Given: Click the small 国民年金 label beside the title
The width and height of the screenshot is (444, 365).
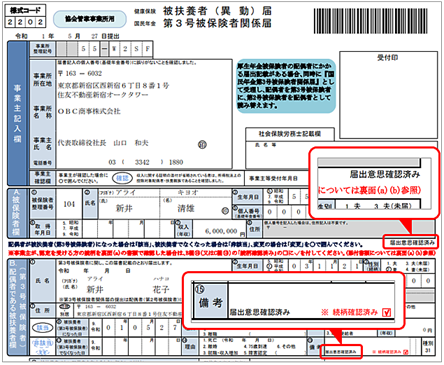Looking at the screenshot, I should [145, 23].
